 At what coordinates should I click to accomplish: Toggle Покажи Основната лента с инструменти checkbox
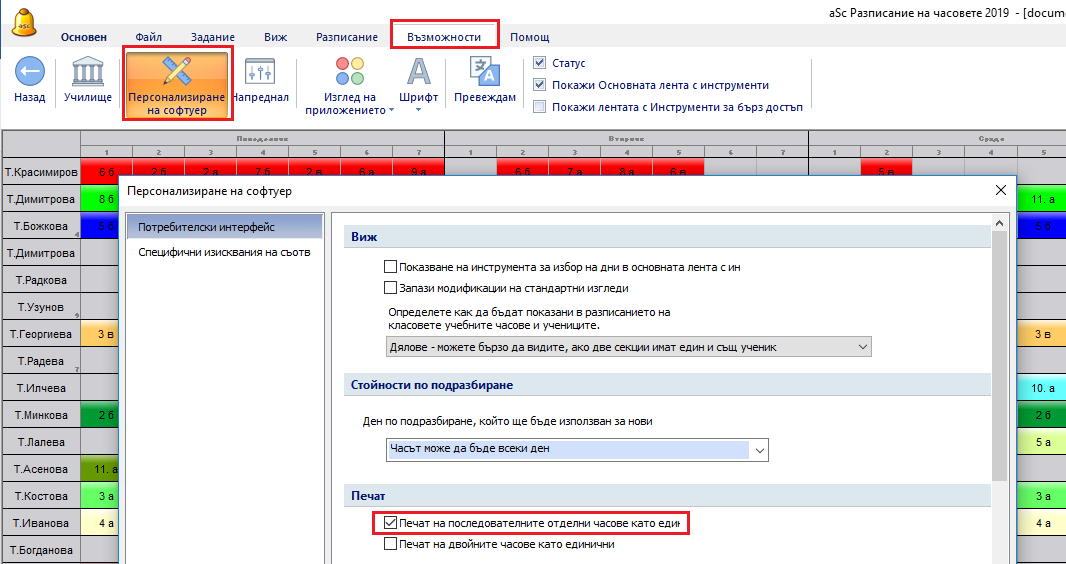(540, 85)
